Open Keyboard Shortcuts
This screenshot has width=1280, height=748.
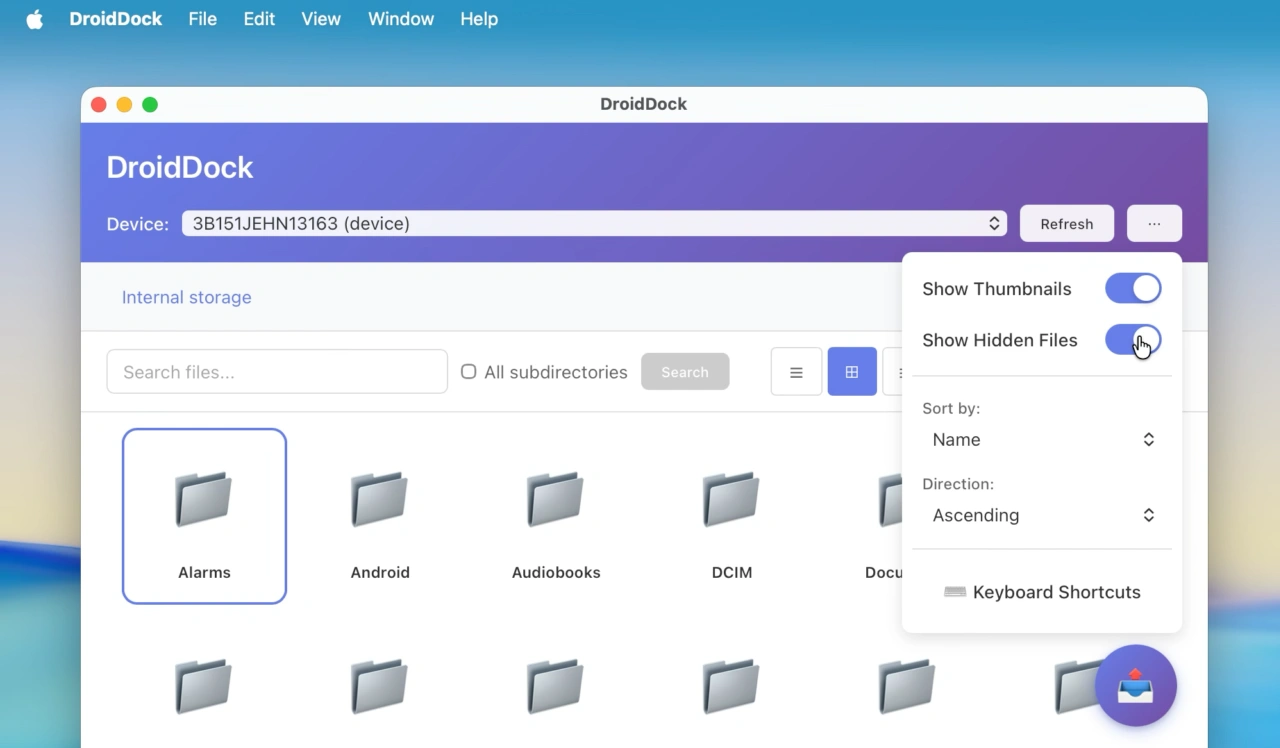tap(1042, 592)
